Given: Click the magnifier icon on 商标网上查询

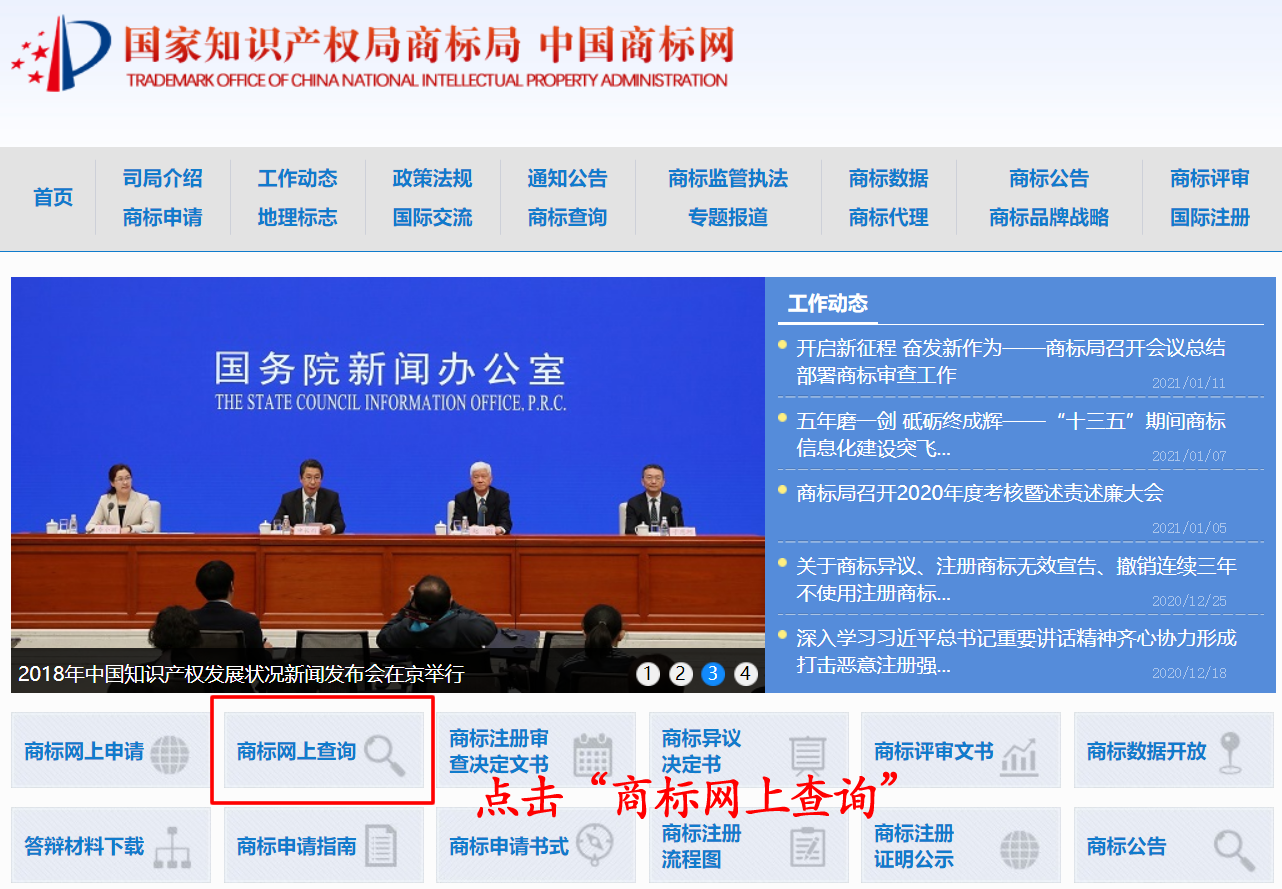Looking at the screenshot, I should [385, 755].
